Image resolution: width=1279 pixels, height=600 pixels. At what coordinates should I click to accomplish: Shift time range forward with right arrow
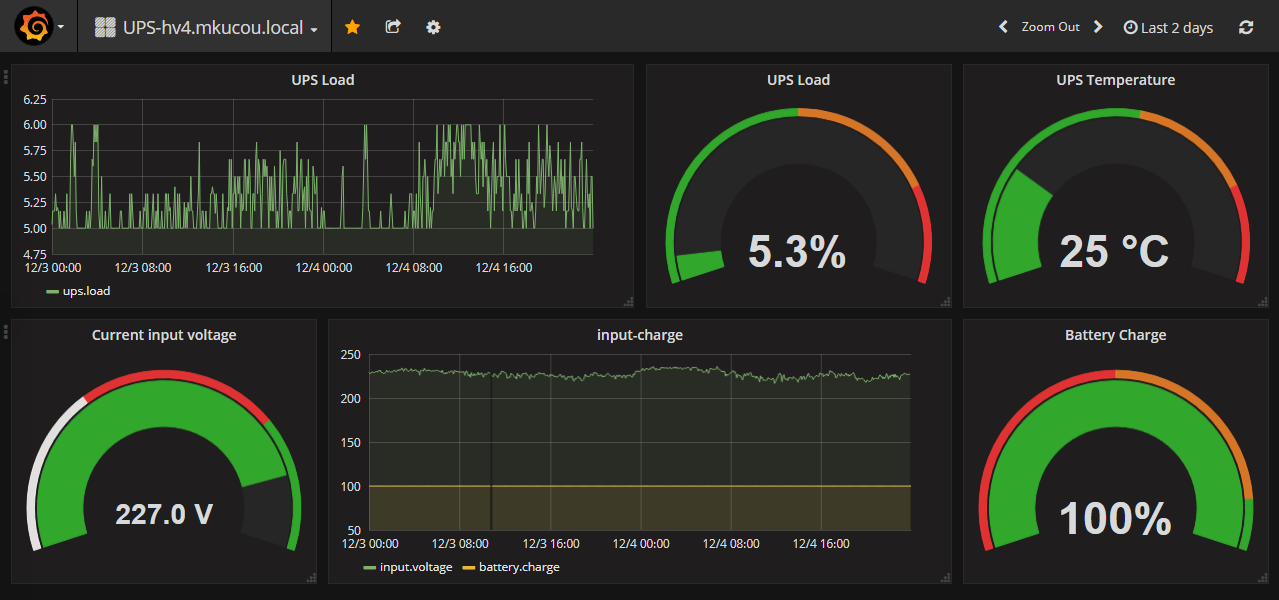click(x=1098, y=27)
